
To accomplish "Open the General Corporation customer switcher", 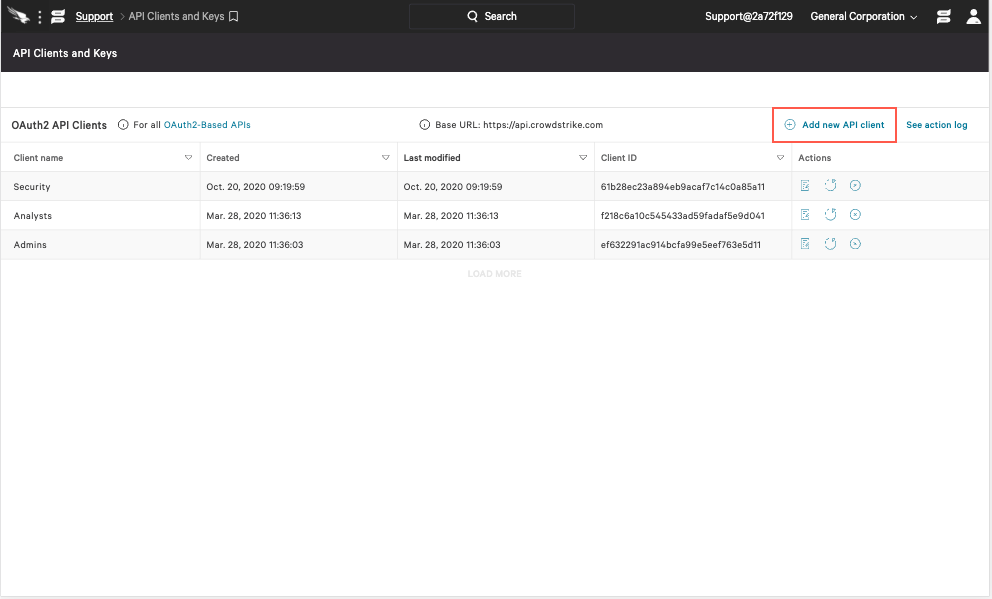I will click(x=861, y=16).
